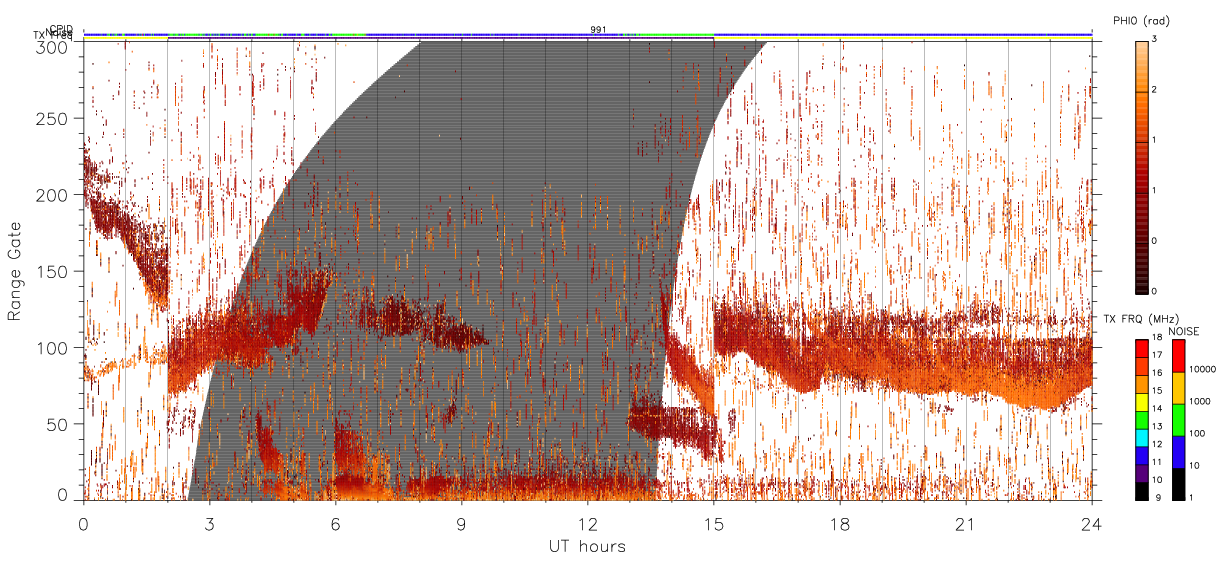
Task: Click the blue 11-12 MHz swatch in TX FRQ legend
Action: [x=1141, y=456]
